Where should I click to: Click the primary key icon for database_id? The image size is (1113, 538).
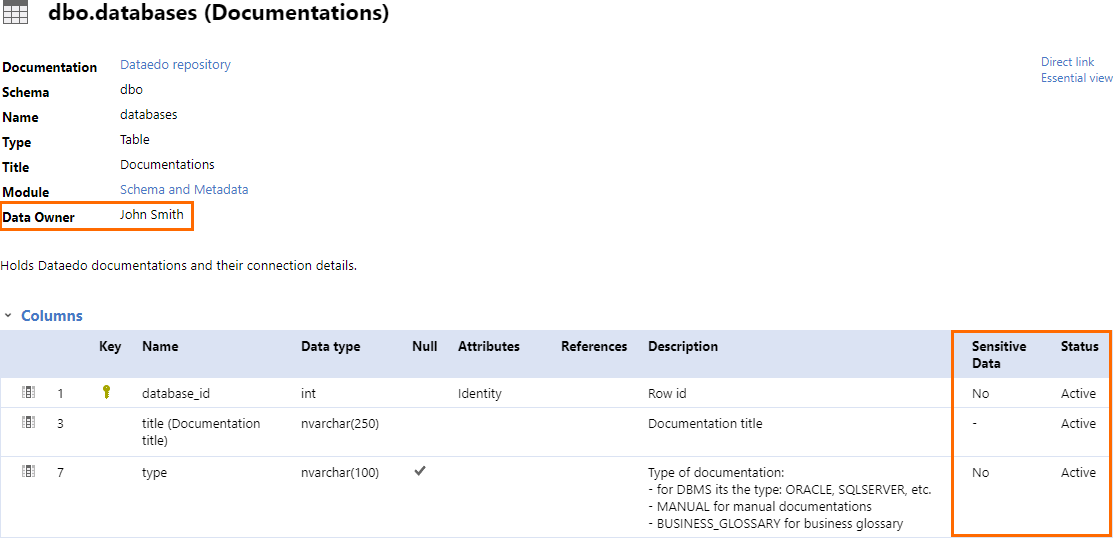(107, 393)
